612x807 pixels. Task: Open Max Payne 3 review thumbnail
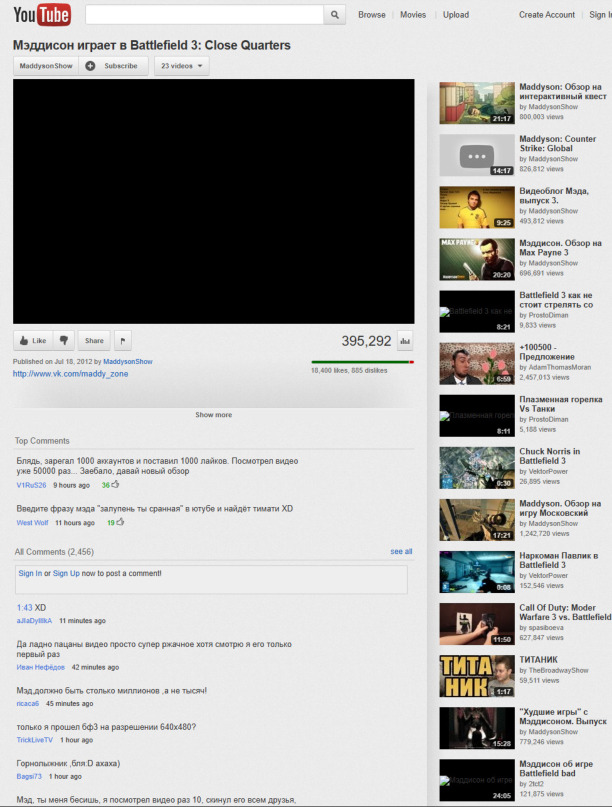click(477, 259)
